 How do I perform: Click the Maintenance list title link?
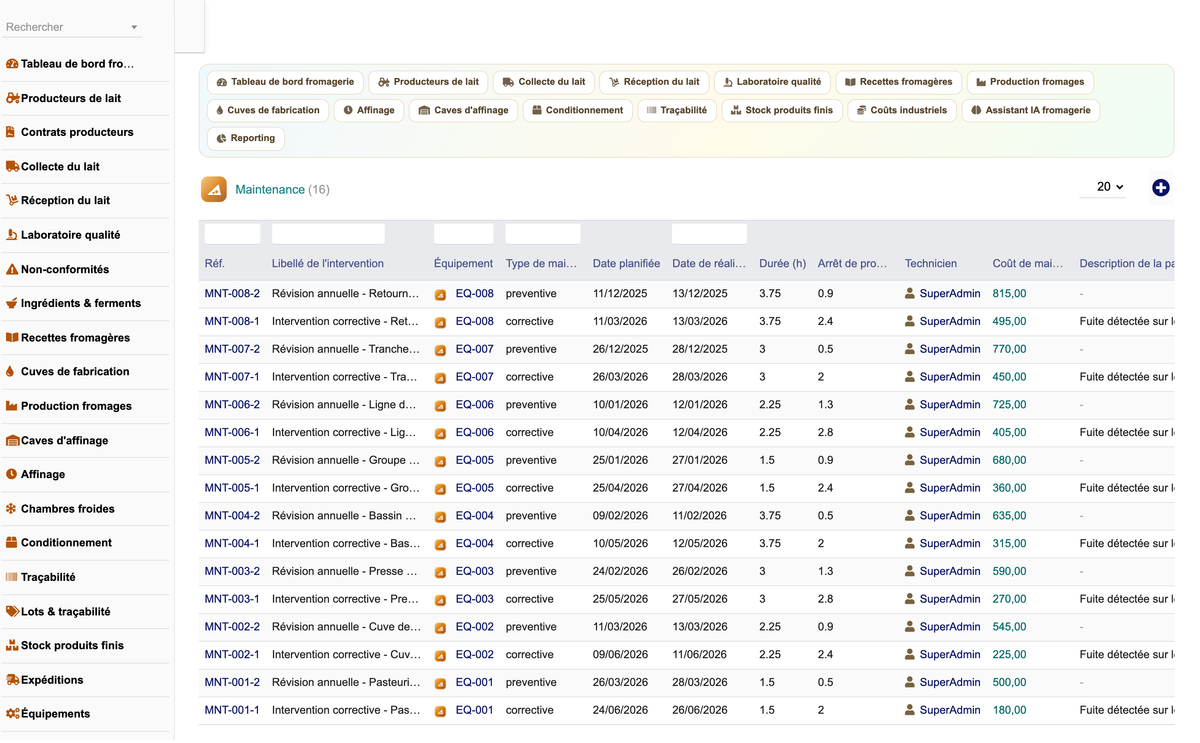point(270,189)
